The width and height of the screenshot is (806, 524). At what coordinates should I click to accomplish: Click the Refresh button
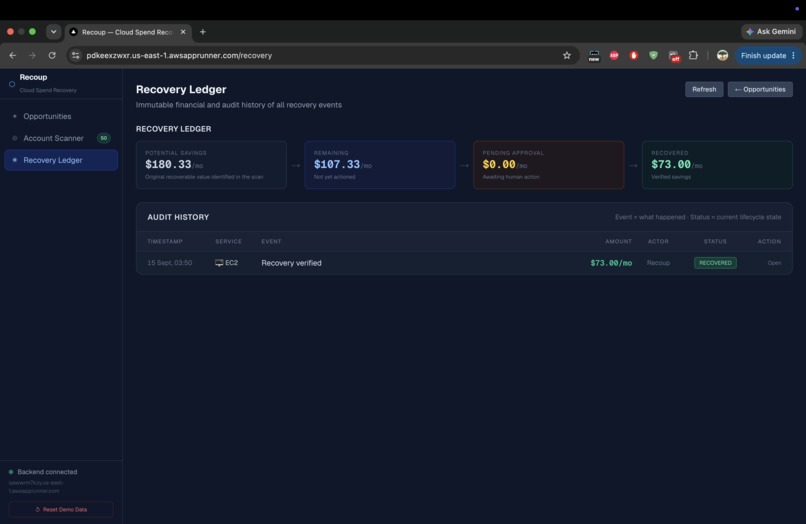point(704,89)
